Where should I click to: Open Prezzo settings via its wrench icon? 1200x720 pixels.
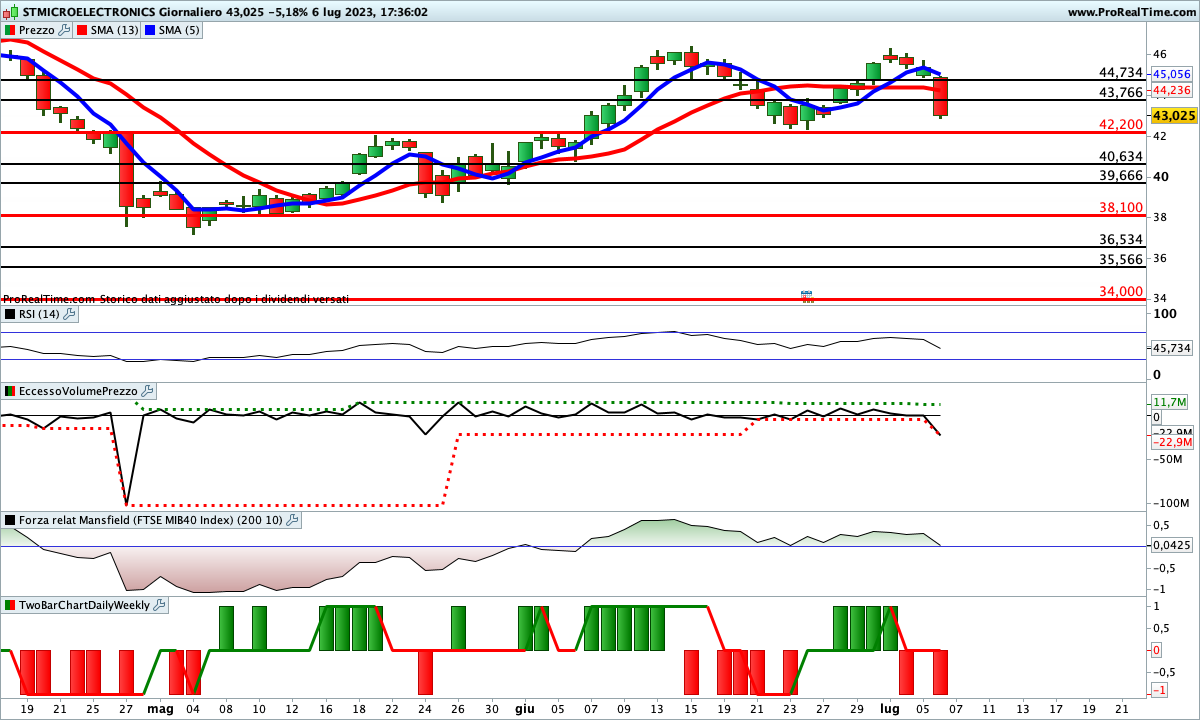(65, 30)
